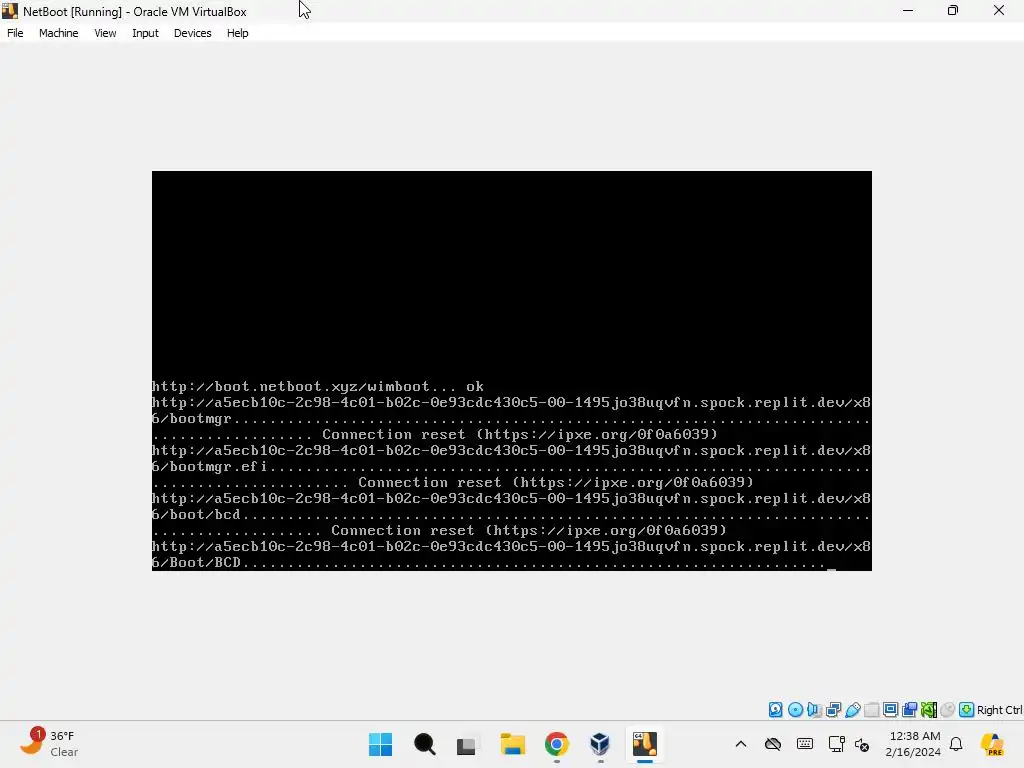Expand the hidden system tray icons chevron
This screenshot has height=768, width=1024.
[x=741, y=744]
